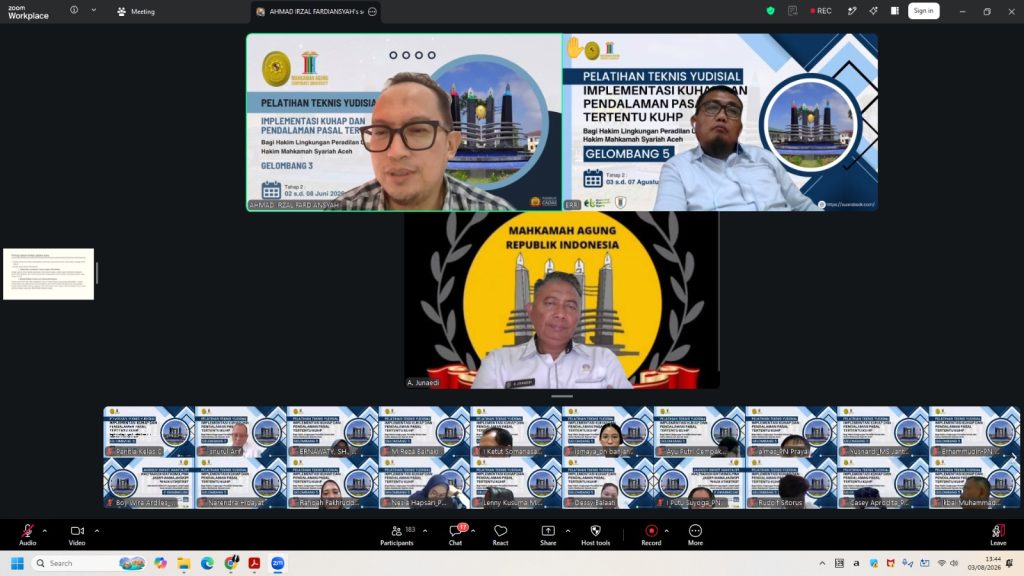This screenshot has width=1024, height=576.
Task: Expand the Share options arrow
Action: tap(568, 531)
